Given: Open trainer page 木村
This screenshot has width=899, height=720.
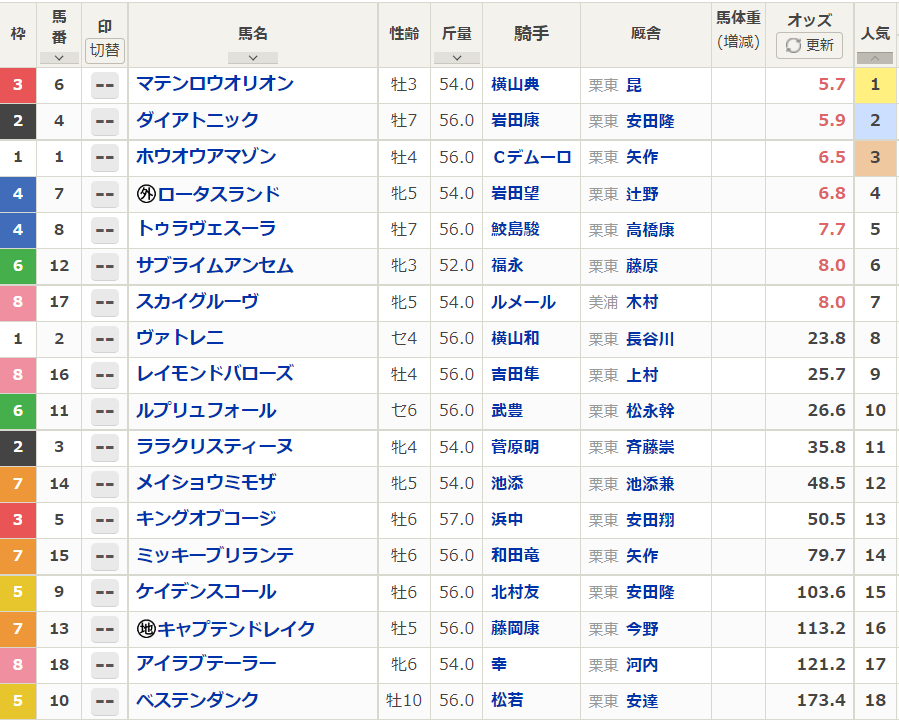Looking at the screenshot, I should click(x=642, y=302).
